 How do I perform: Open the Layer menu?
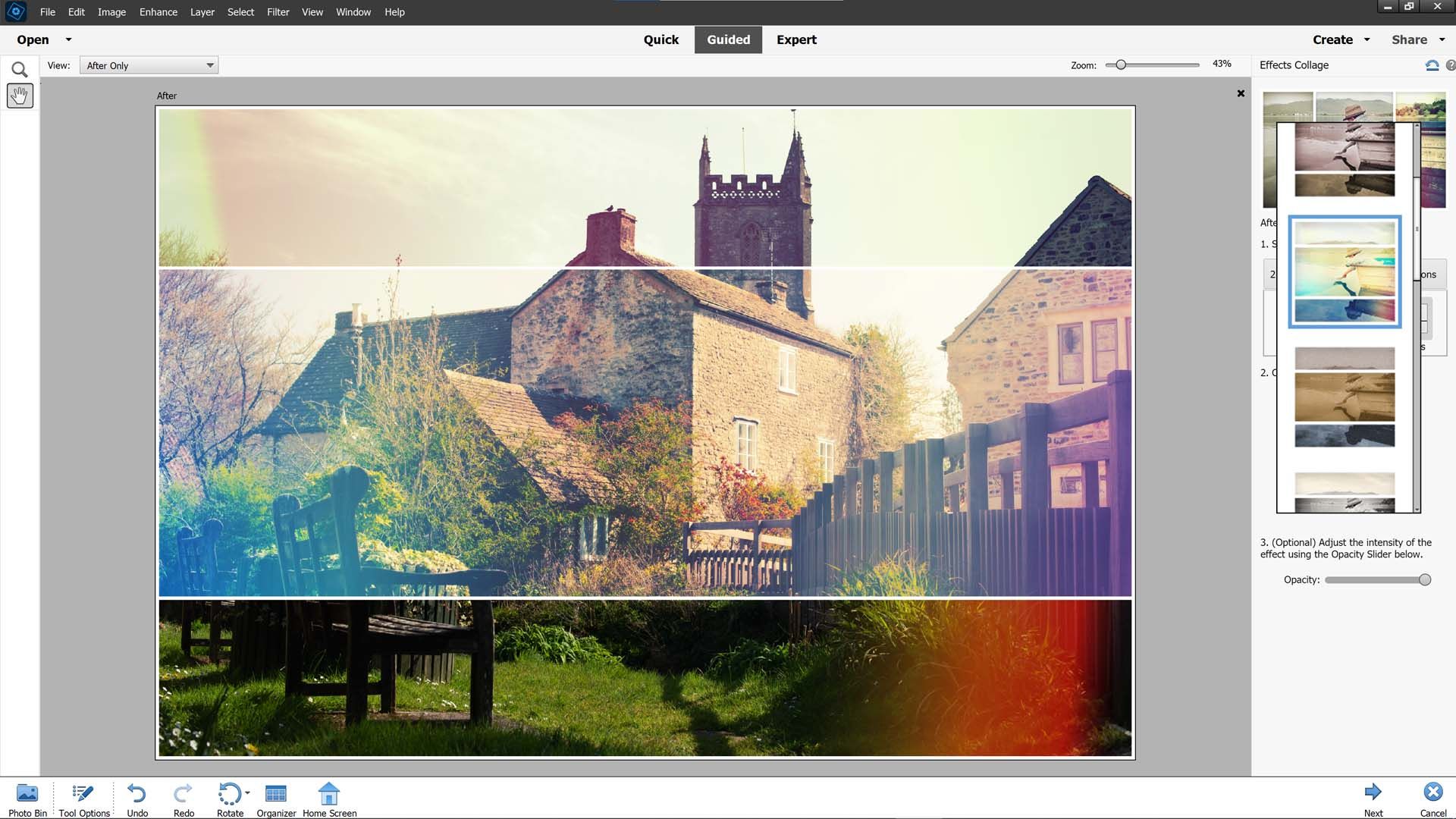point(202,12)
